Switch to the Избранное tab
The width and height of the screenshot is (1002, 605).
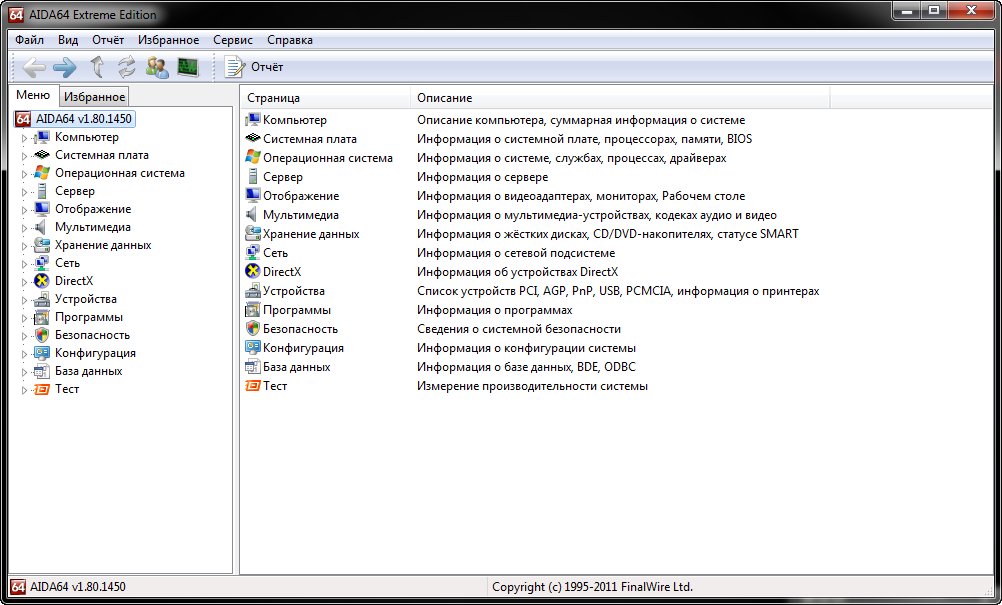click(x=94, y=97)
